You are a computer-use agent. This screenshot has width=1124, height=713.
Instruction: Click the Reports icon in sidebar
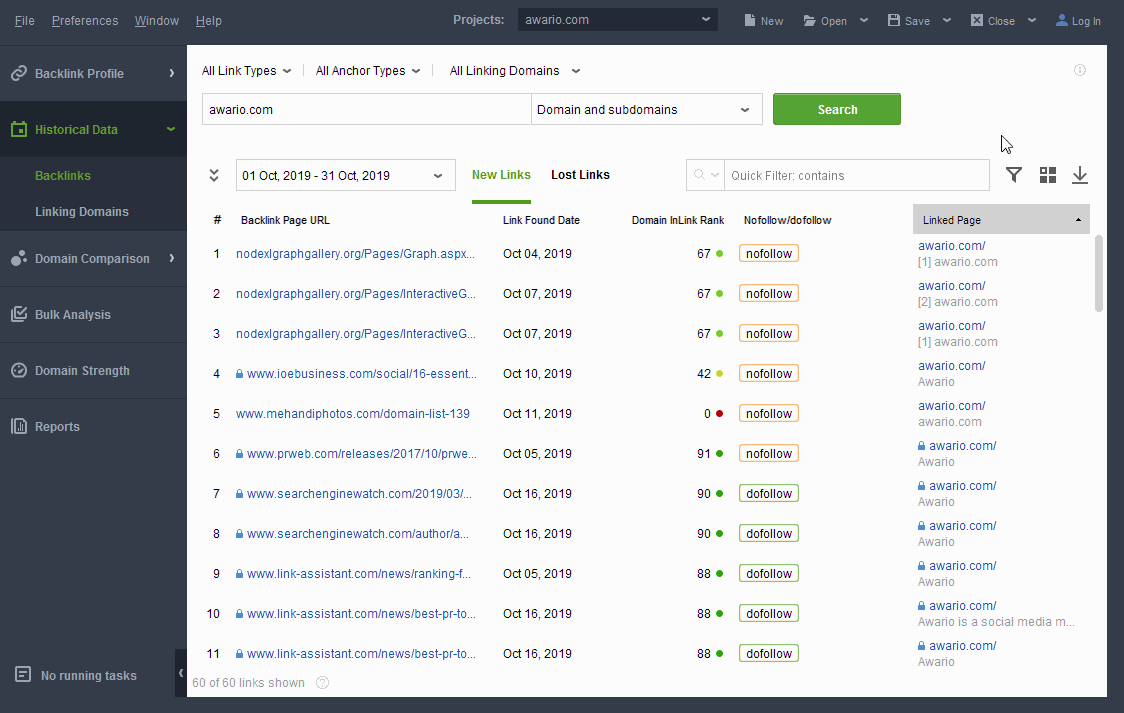[x=19, y=426]
